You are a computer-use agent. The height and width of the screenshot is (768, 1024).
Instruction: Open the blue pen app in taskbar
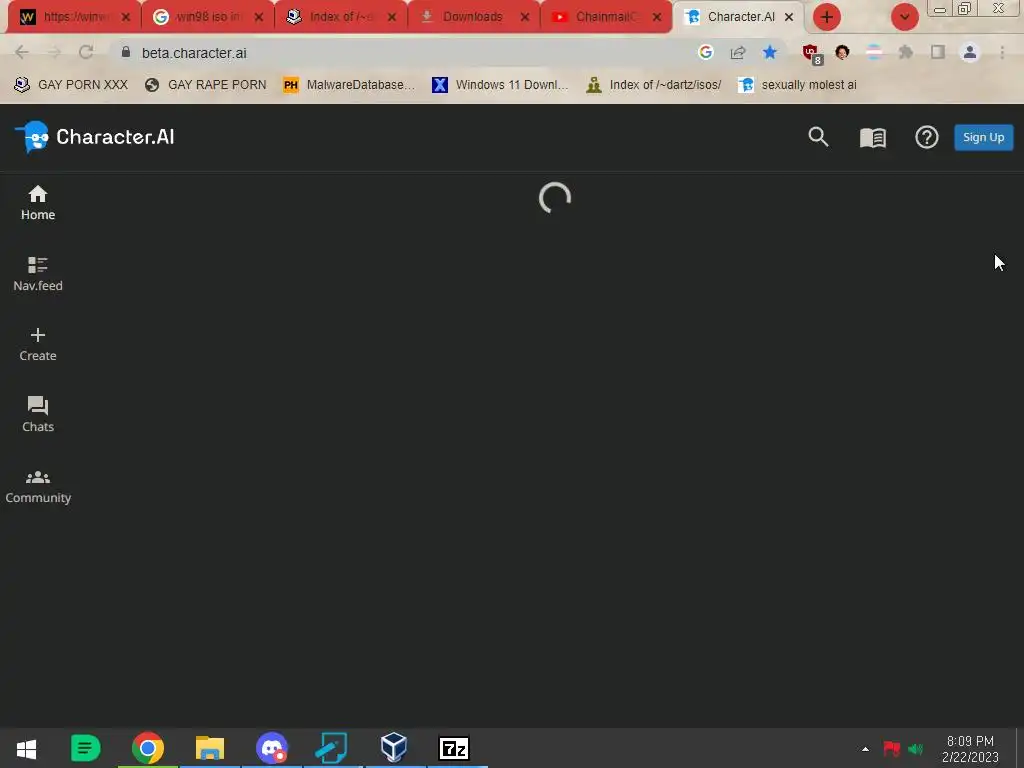(332, 748)
